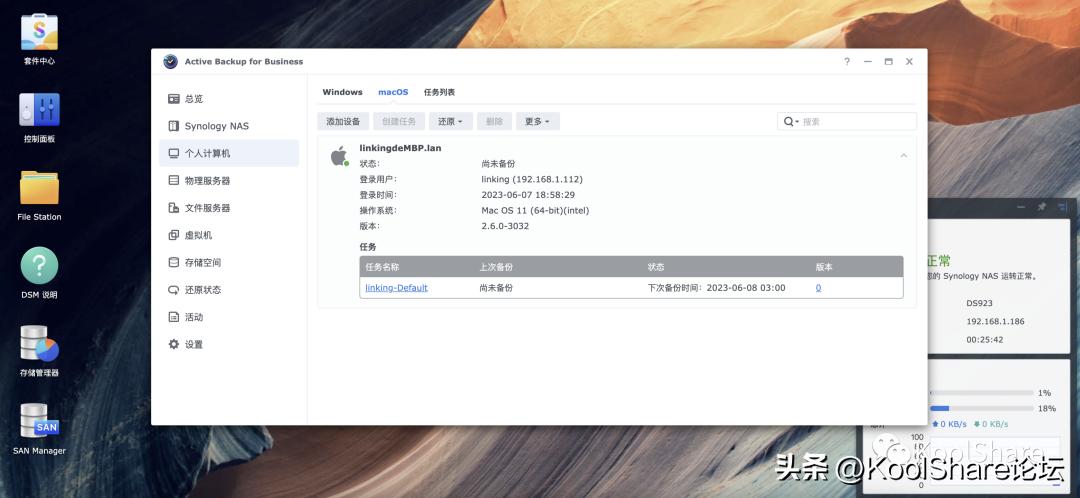The width and height of the screenshot is (1080, 498).
Task: Click the Mac OS 11 (64-bit)(intel) value
Action: click(535, 210)
